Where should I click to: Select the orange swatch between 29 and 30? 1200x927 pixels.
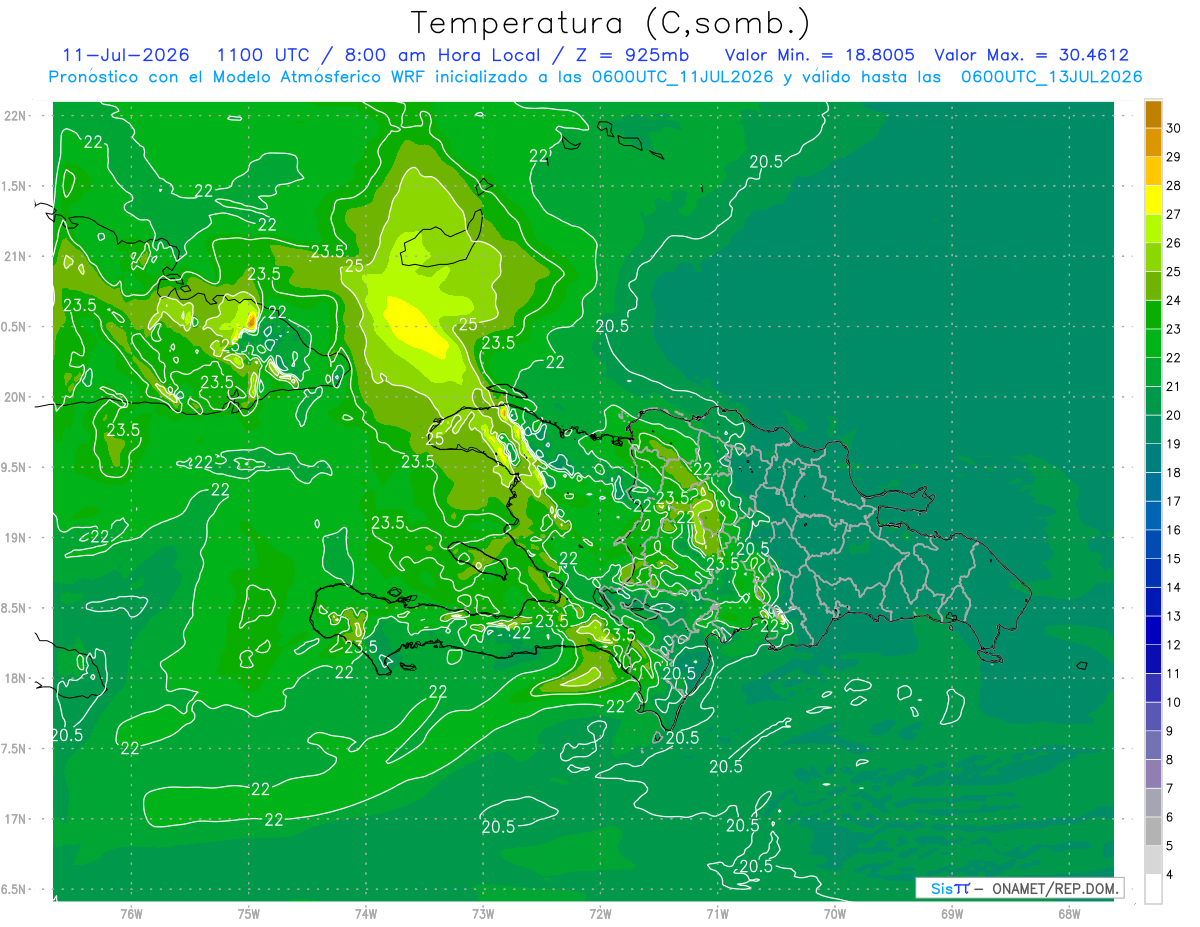click(x=1153, y=142)
